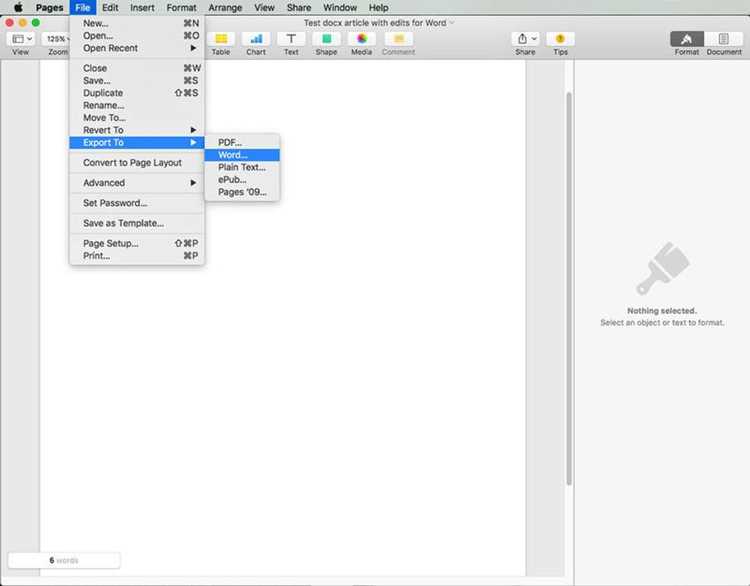
Task: Choose Save... from File menu
Action: pyautogui.click(x=137, y=80)
